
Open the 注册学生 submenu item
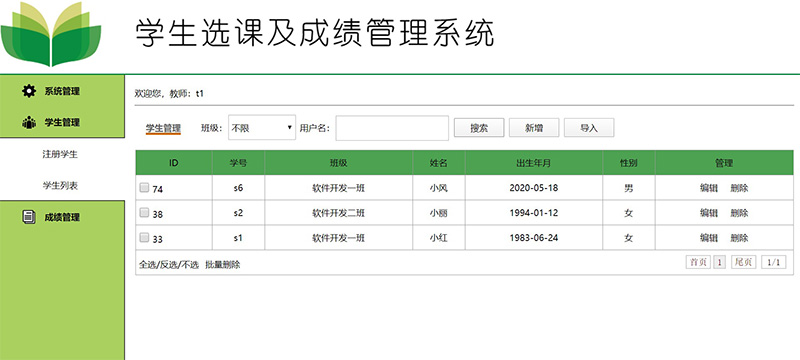pos(60,154)
